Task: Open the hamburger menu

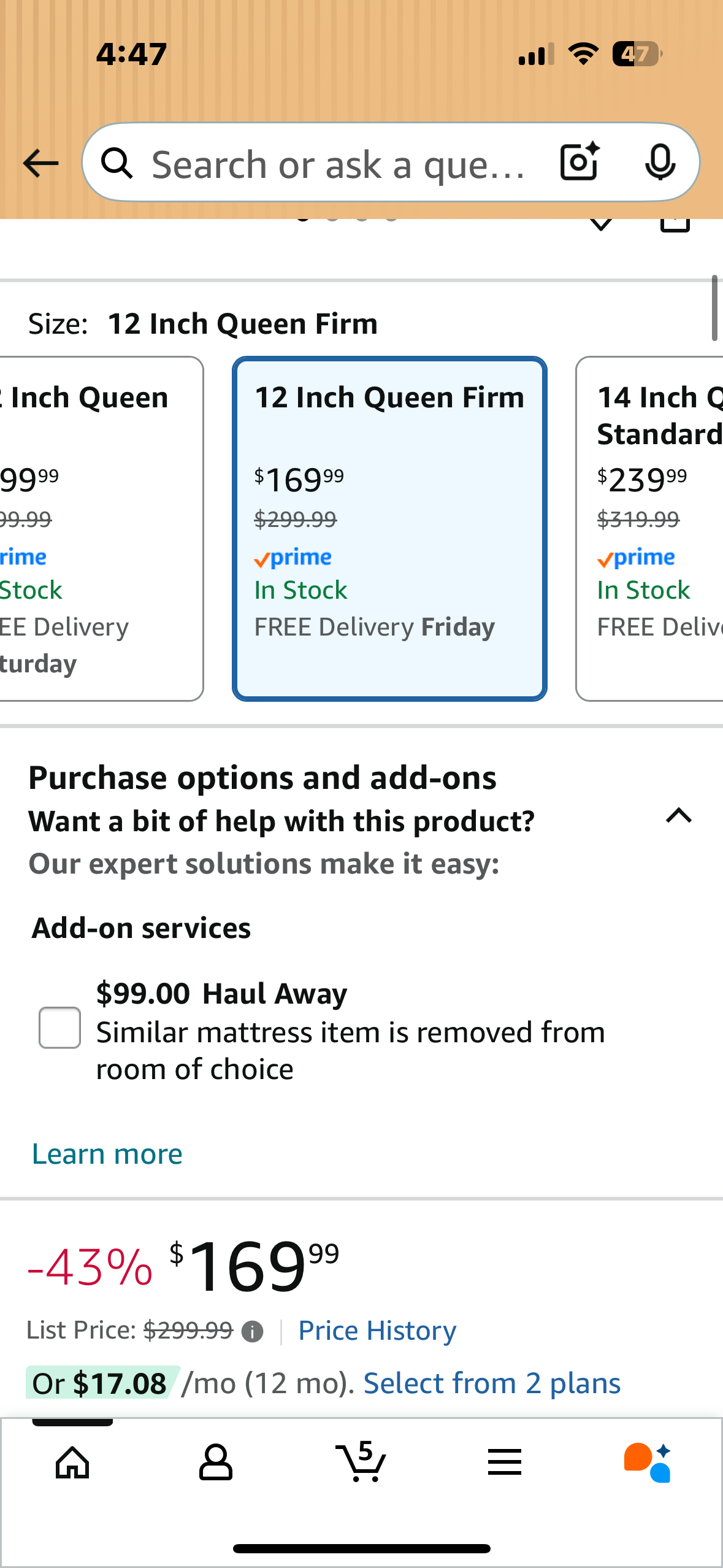Action: (504, 1462)
